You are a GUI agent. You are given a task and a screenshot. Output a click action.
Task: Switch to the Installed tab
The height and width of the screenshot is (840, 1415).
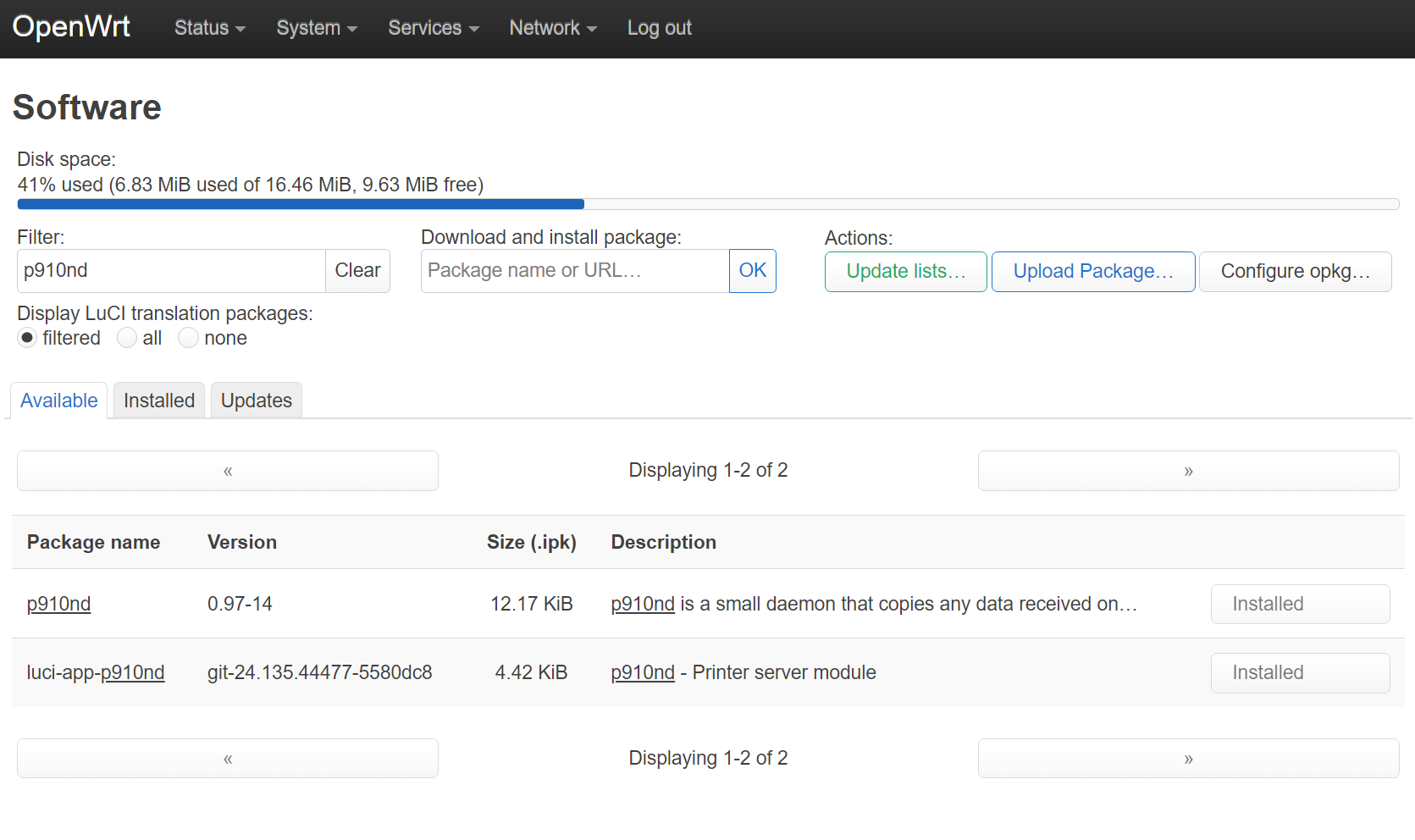click(159, 401)
